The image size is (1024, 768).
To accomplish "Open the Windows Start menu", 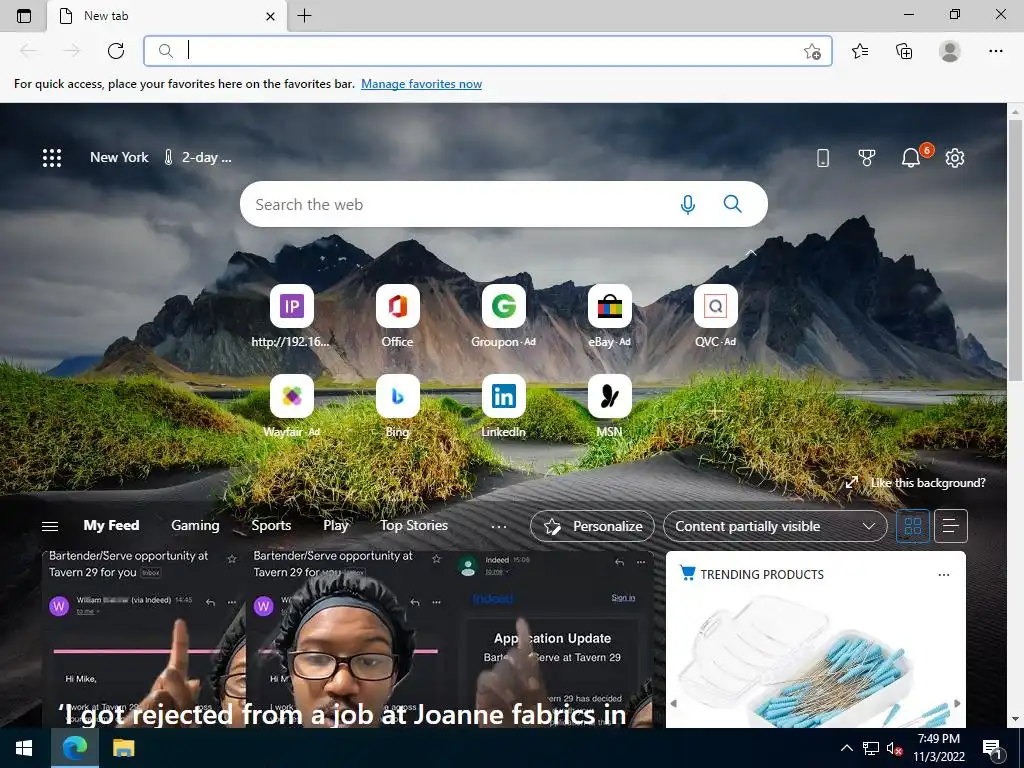I will 24,748.
